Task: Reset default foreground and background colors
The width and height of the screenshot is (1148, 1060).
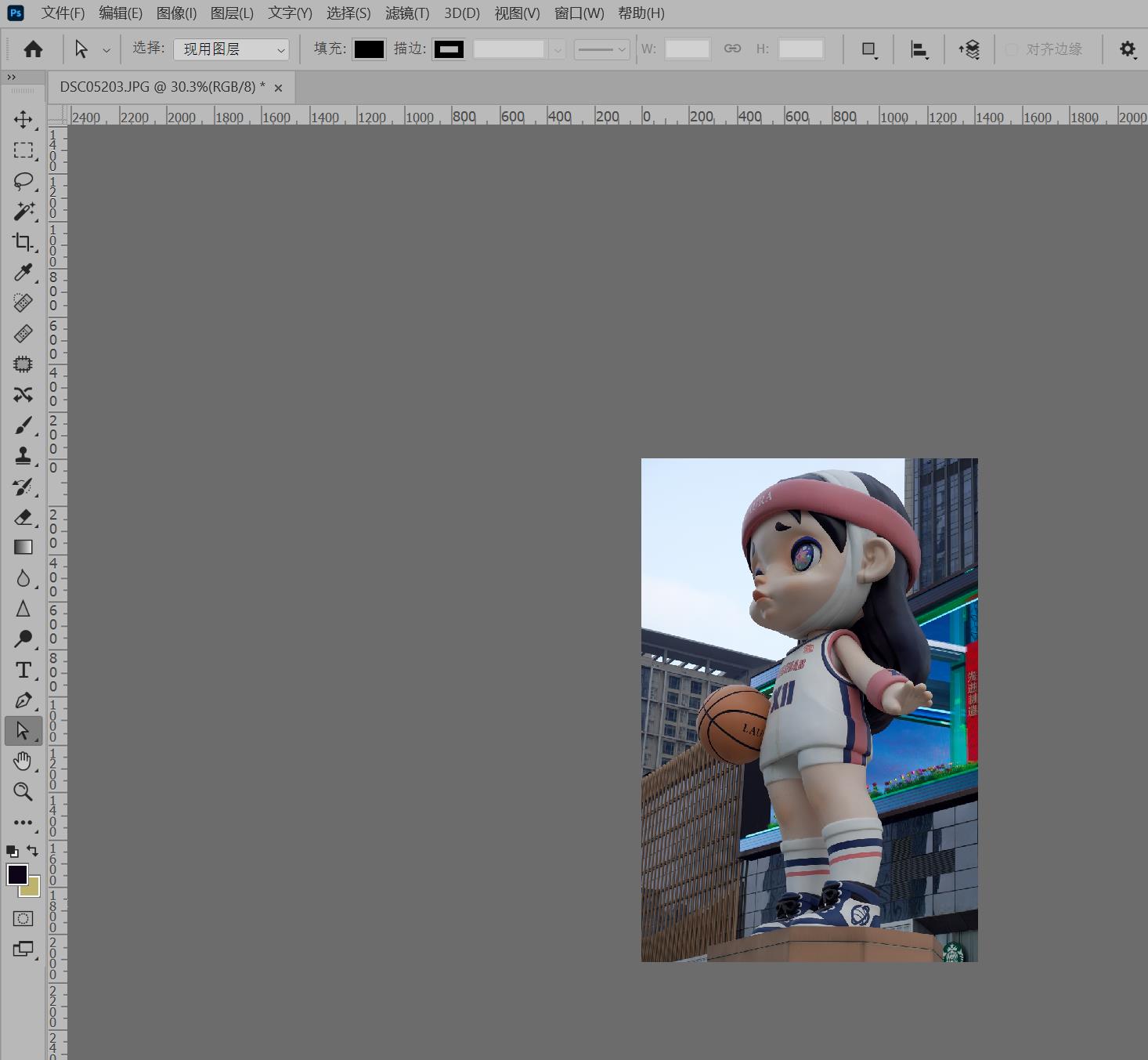Action: pyautogui.click(x=12, y=851)
